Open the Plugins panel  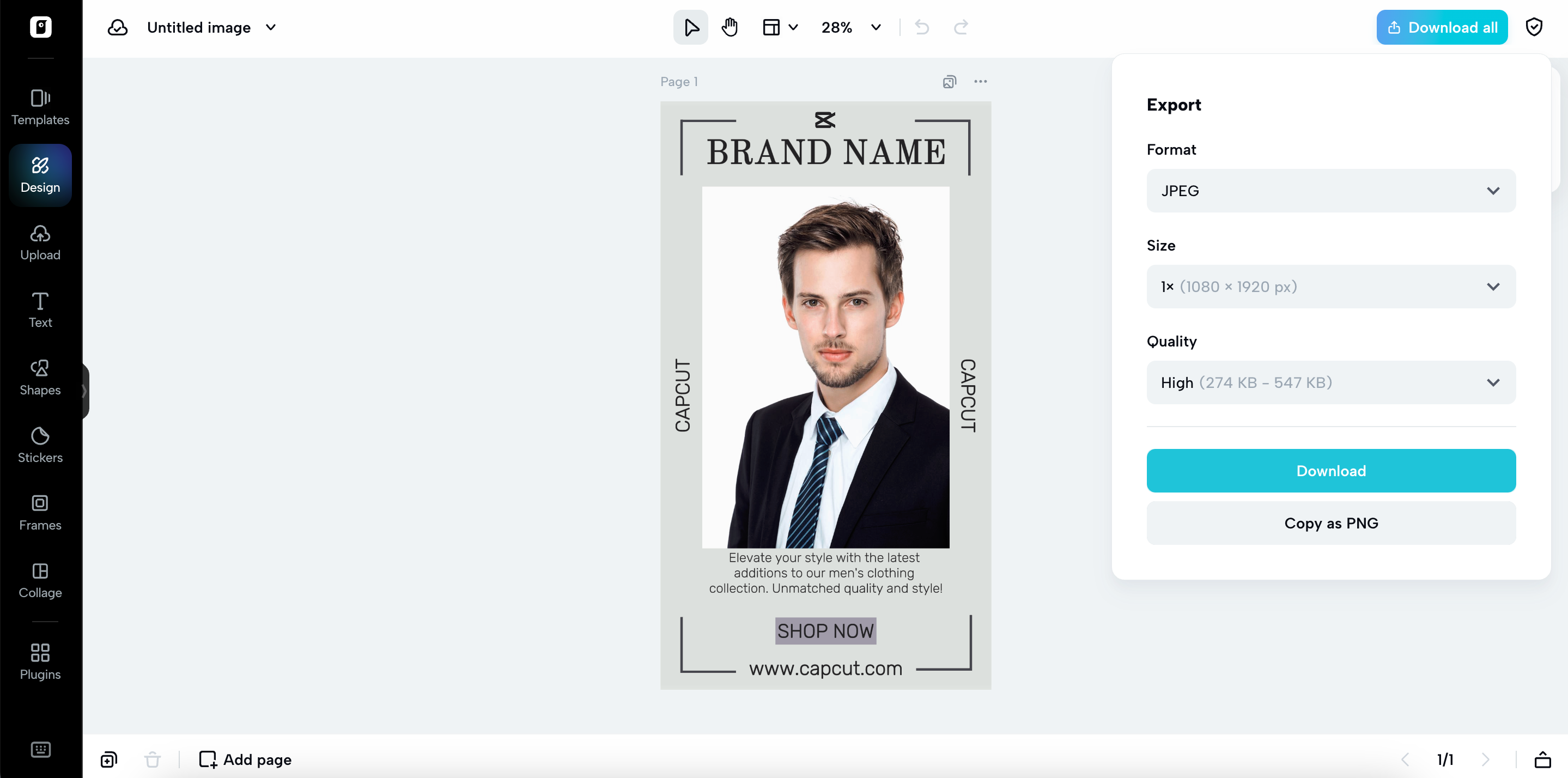[40, 662]
